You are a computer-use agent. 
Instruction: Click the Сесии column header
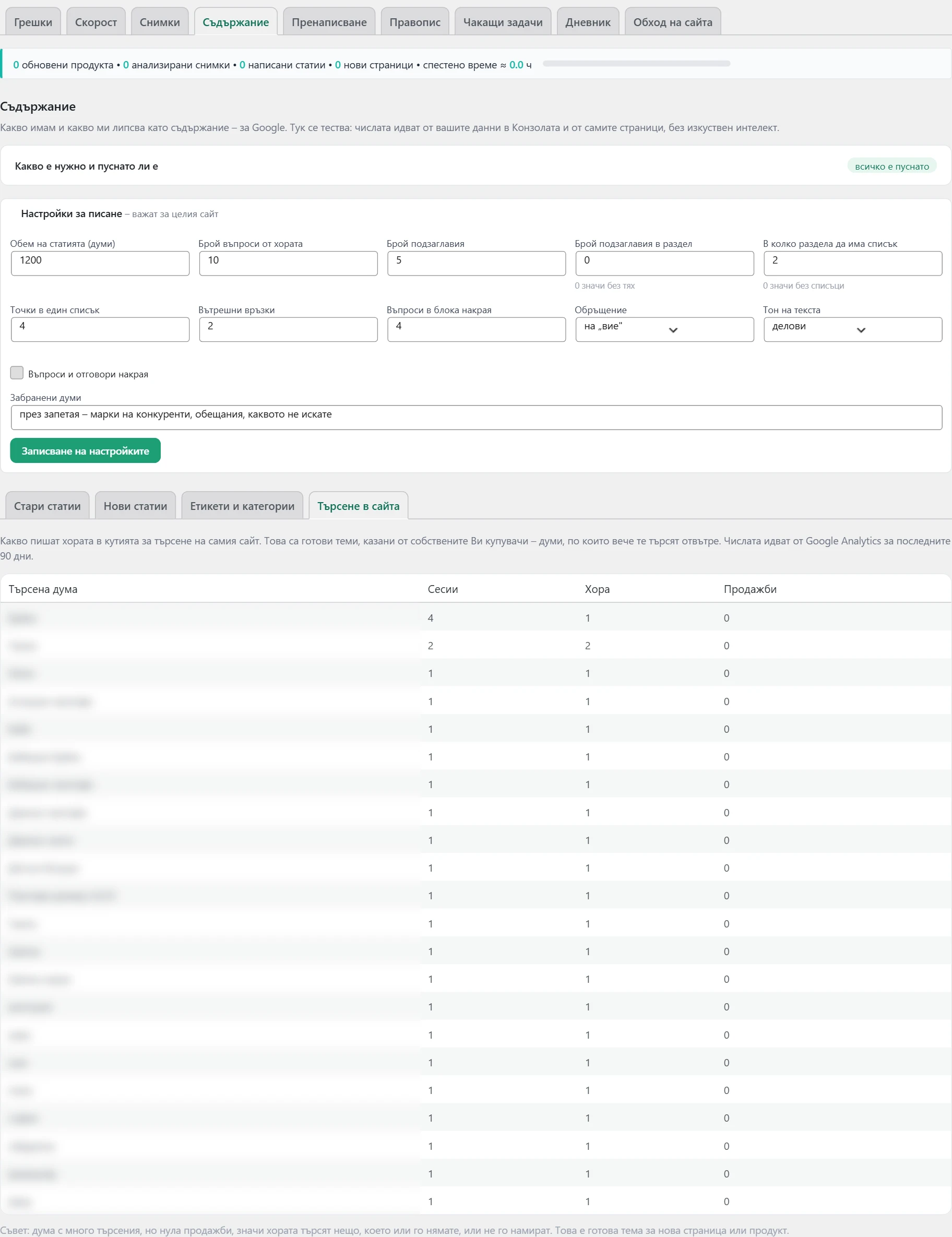(x=443, y=589)
